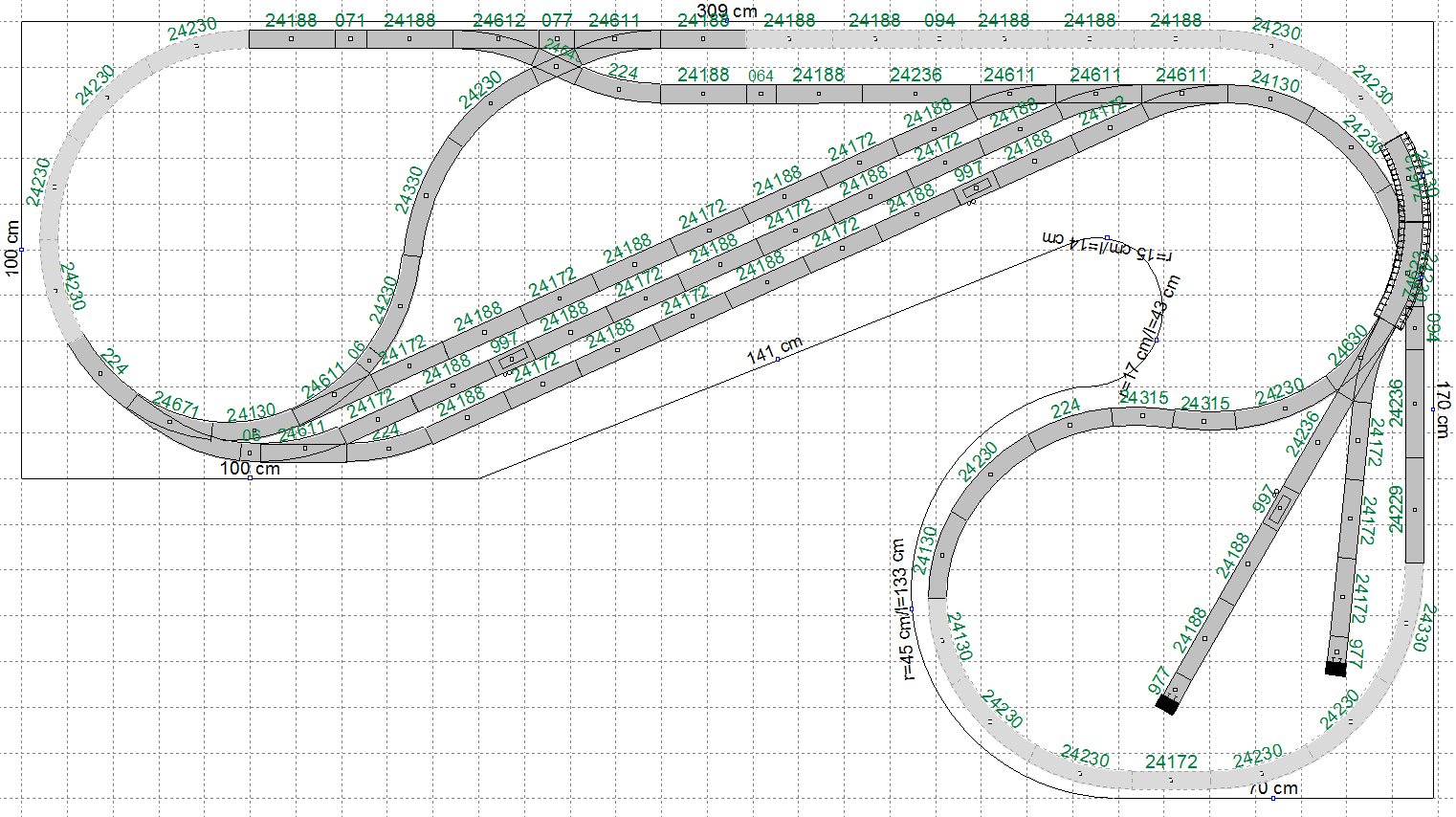
Task: Click the r=15 cm/l=14 cm arc label
Action: [x=1107, y=247]
